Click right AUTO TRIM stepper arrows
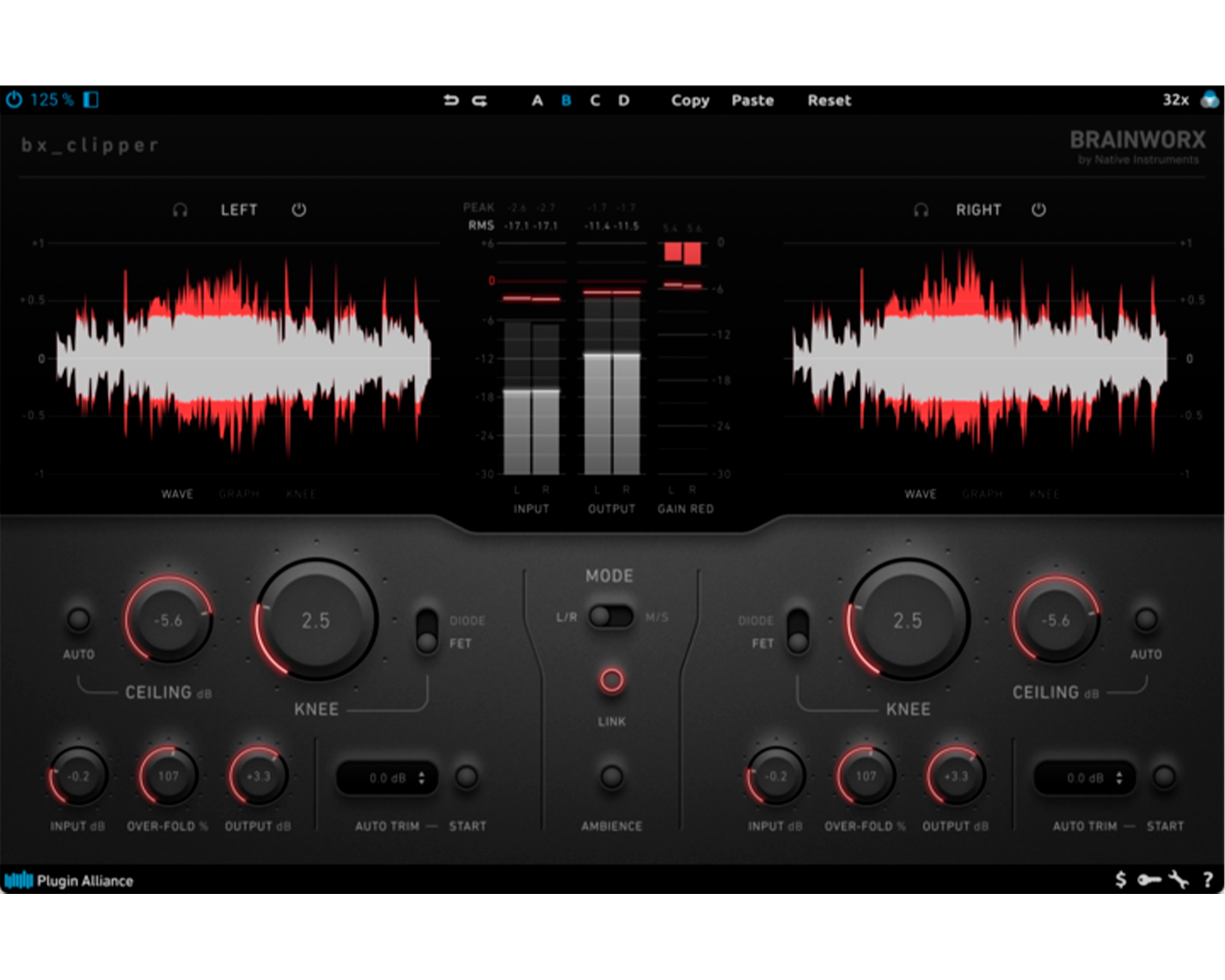Image resolution: width=1225 pixels, height=980 pixels. [1119, 778]
